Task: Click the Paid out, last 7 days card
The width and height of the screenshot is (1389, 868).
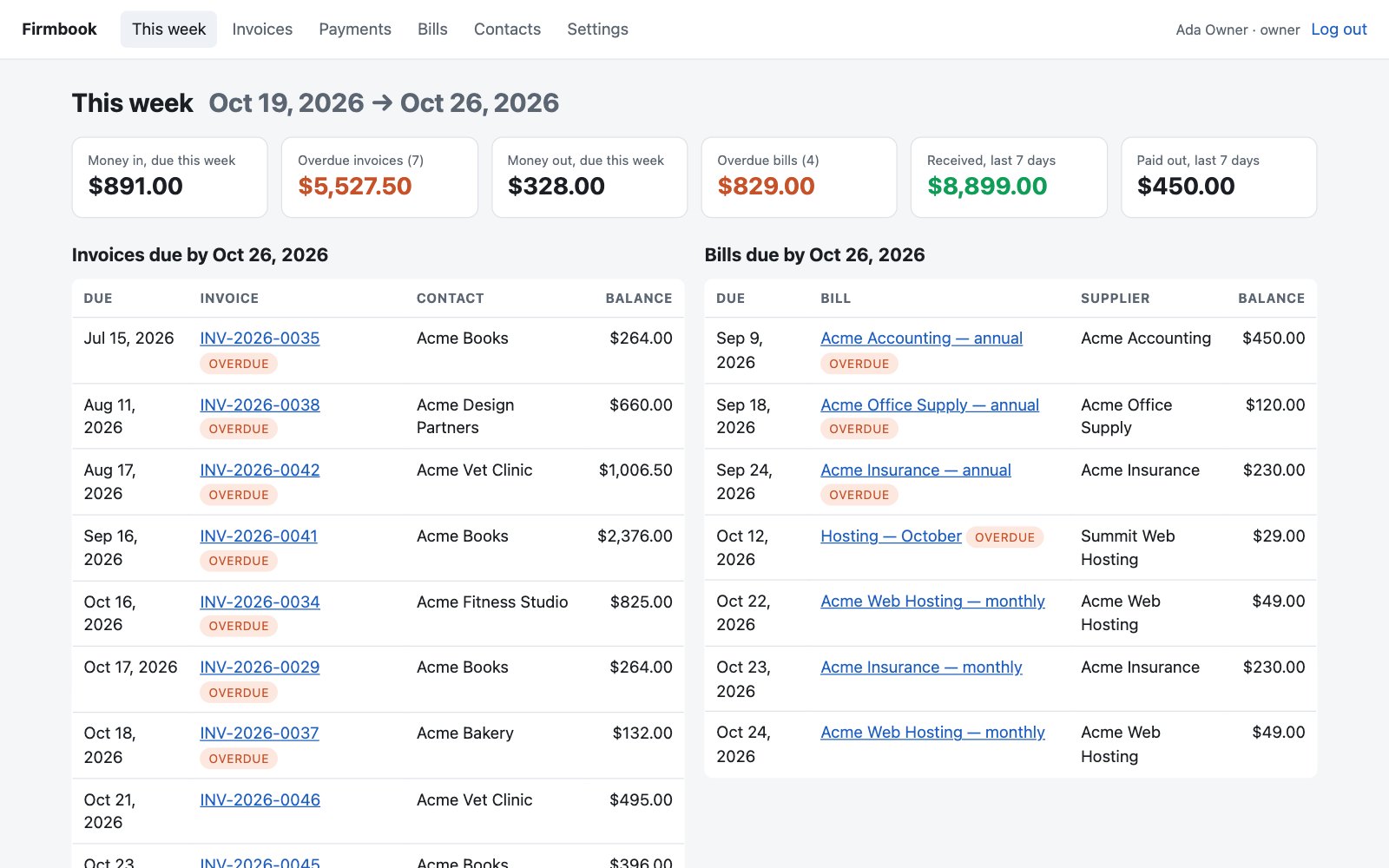Action: click(1219, 177)
